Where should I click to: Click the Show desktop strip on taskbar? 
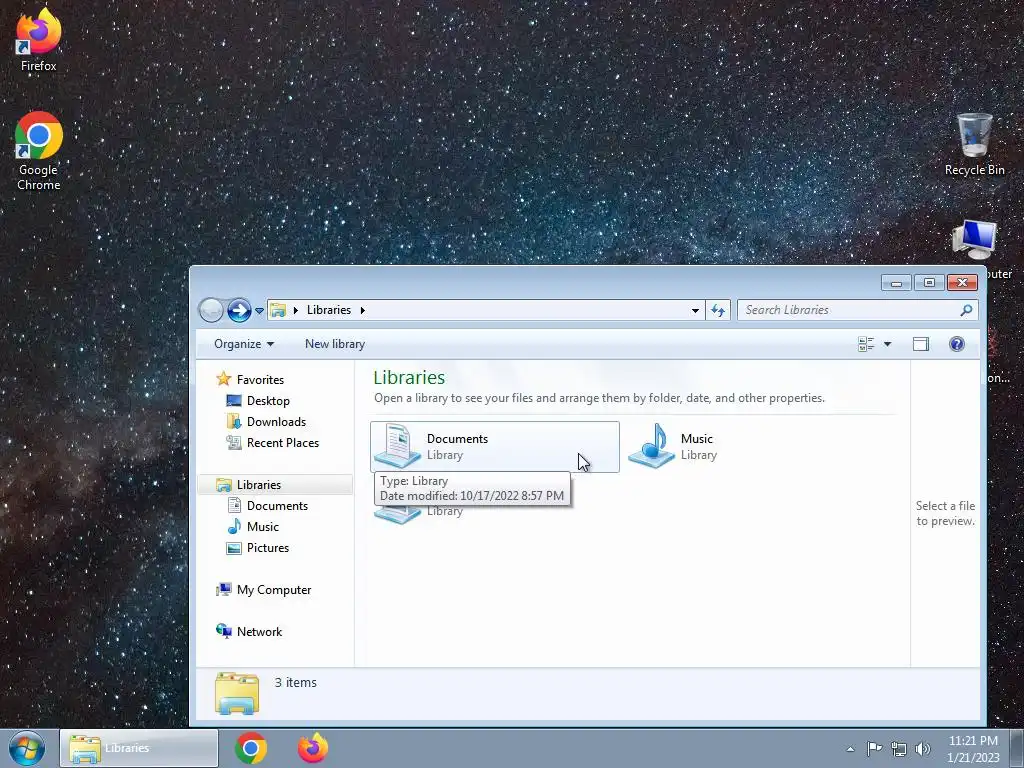coord(1017,748)
